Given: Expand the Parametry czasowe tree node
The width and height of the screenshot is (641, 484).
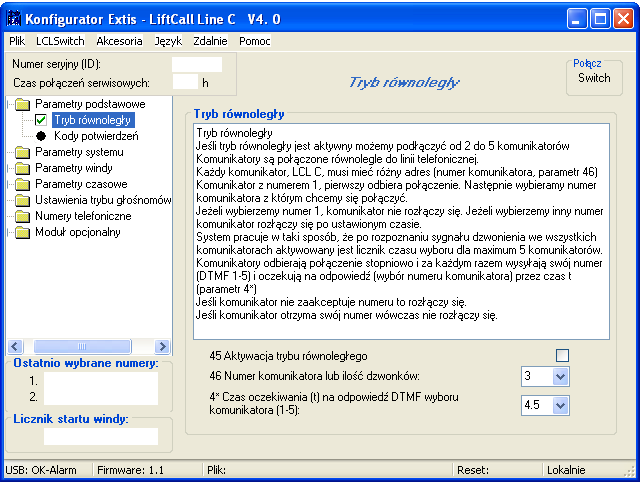Looking at the screenshot, I should pos(9,184).
